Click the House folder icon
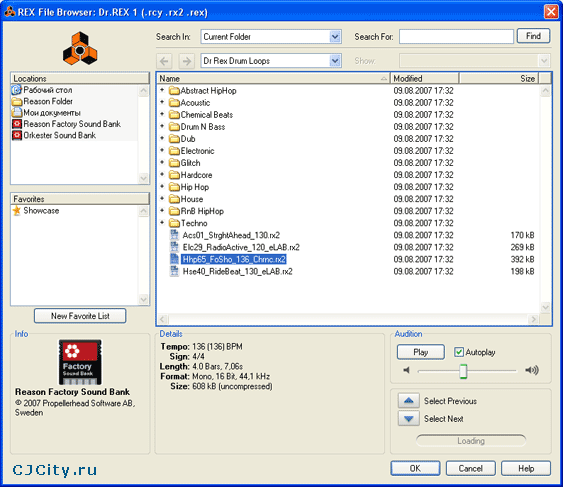 [x=174, y=199]
